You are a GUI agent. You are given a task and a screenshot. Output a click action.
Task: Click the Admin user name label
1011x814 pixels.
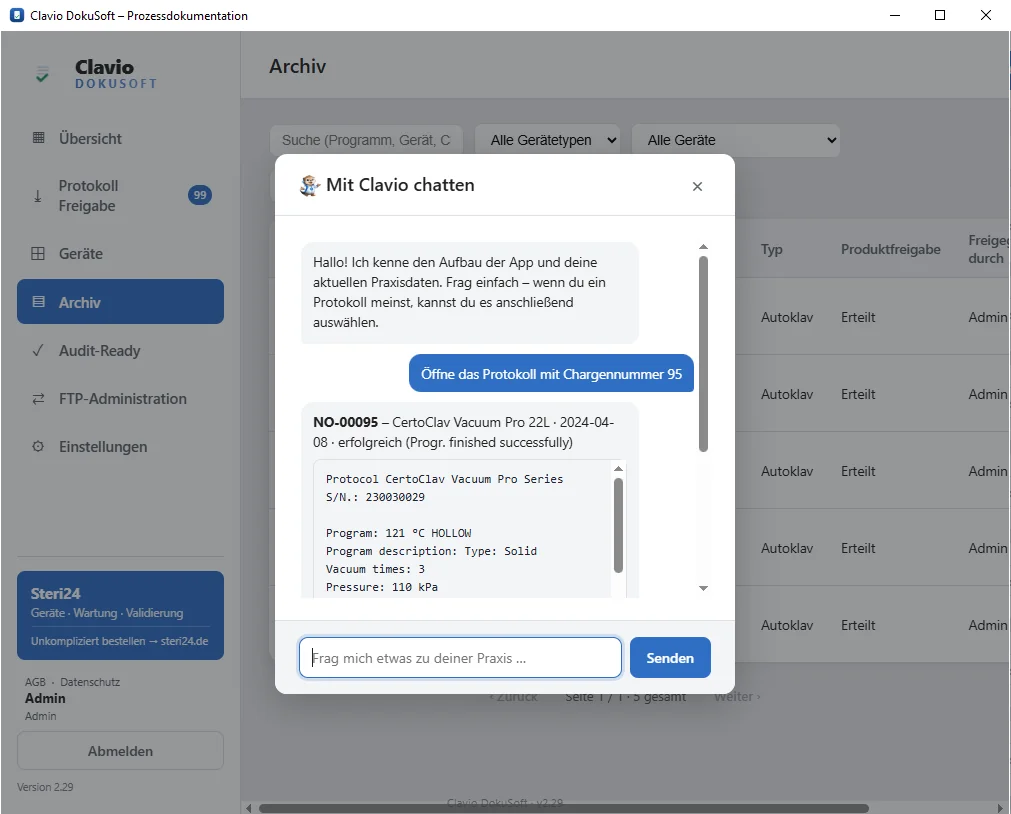pyautogui.click(x=45, y=698)
